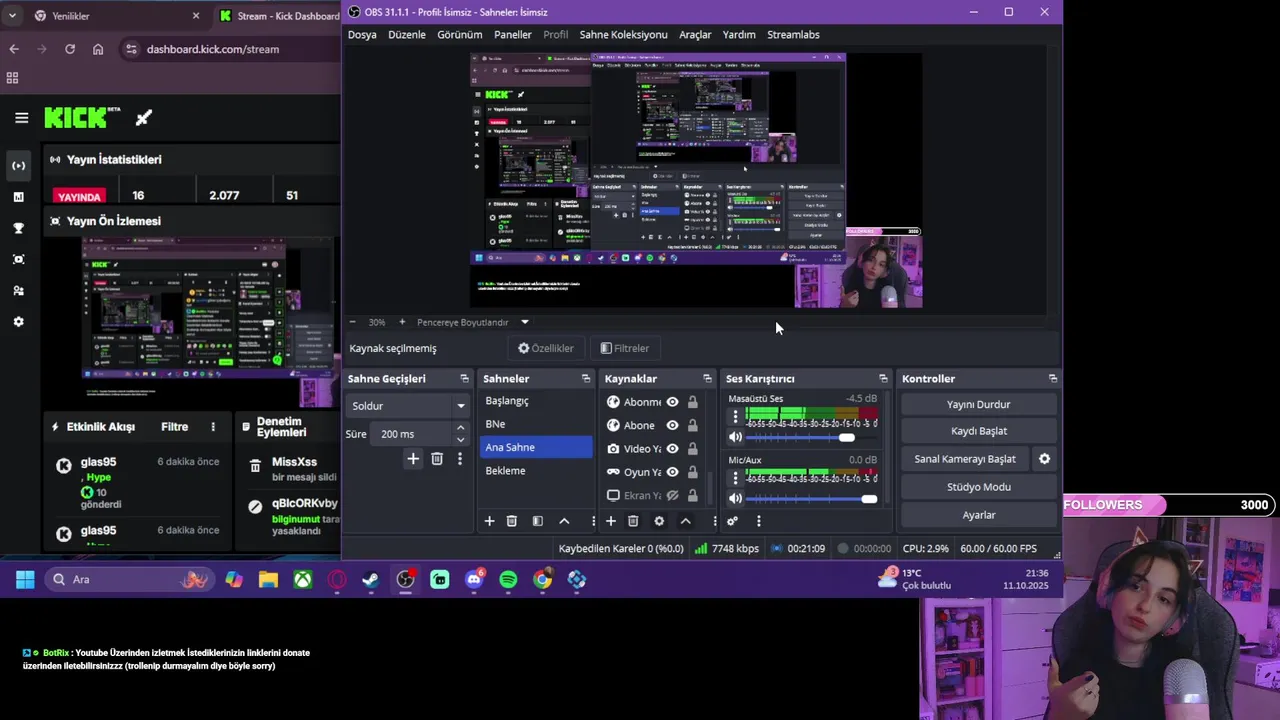This screenshot has height=720, width=1280.
Task: Click the rocket icon beside the Kick logo
Action: coord(143,118)
